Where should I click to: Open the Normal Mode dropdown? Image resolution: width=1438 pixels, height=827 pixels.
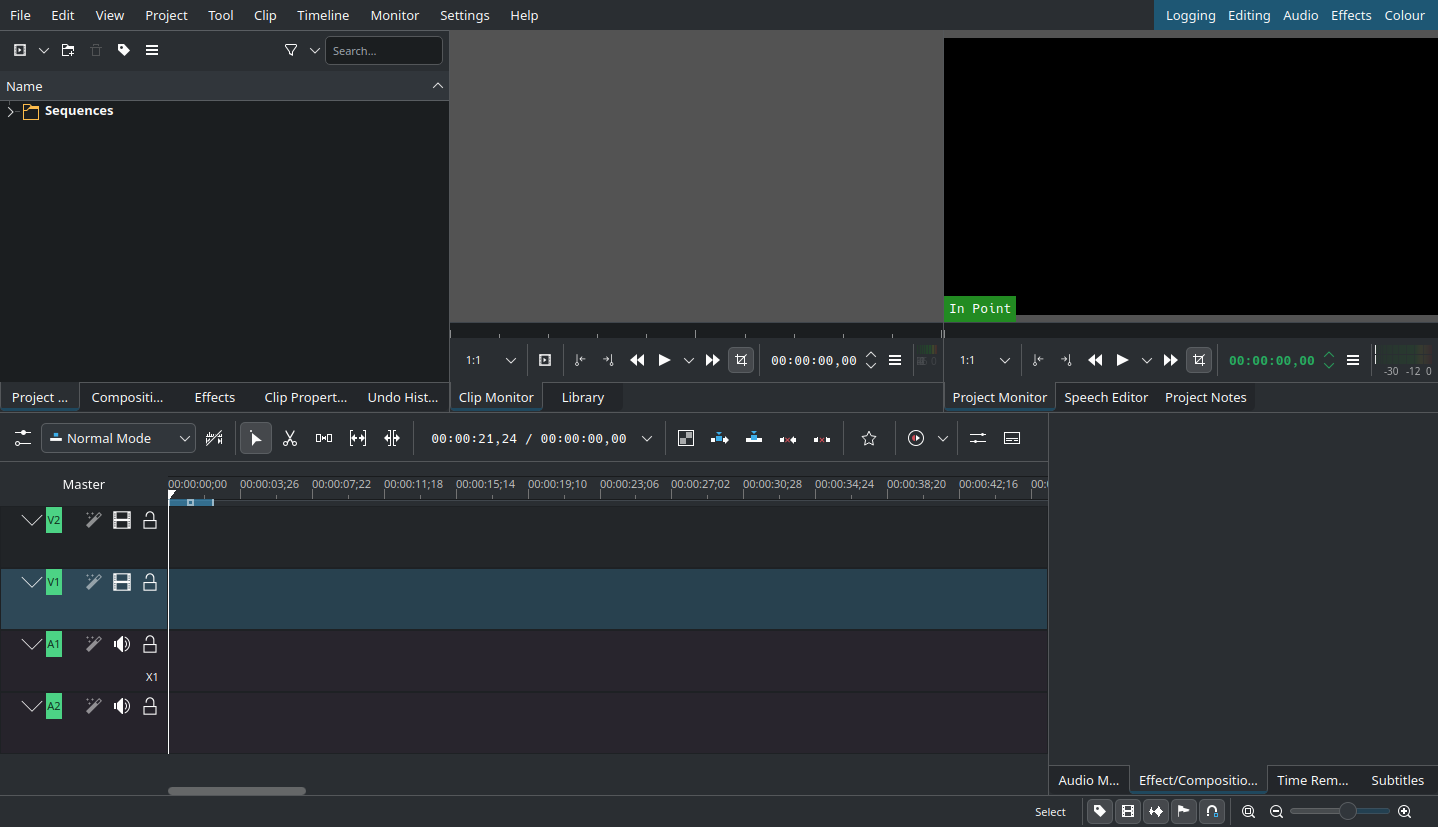click(x=118, y=438)
